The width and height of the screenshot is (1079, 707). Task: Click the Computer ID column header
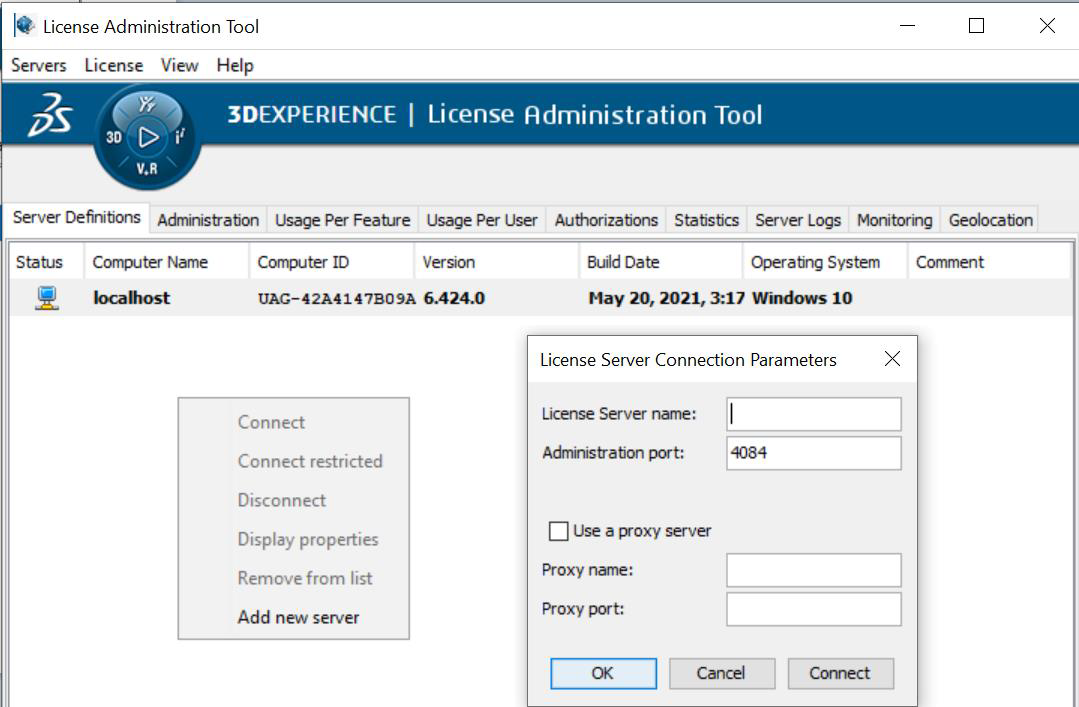(x=332, y=262)
